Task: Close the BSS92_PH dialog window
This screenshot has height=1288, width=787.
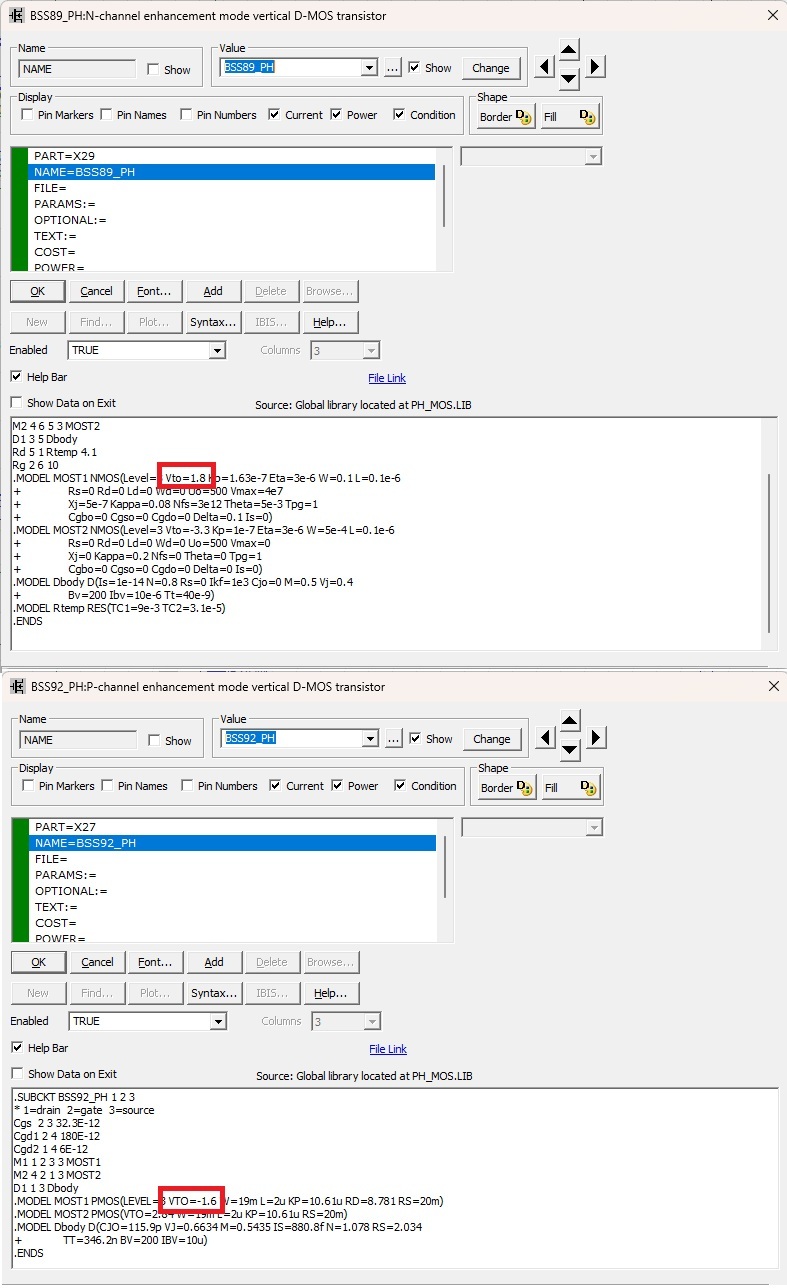Action: [x=772, y=686]
